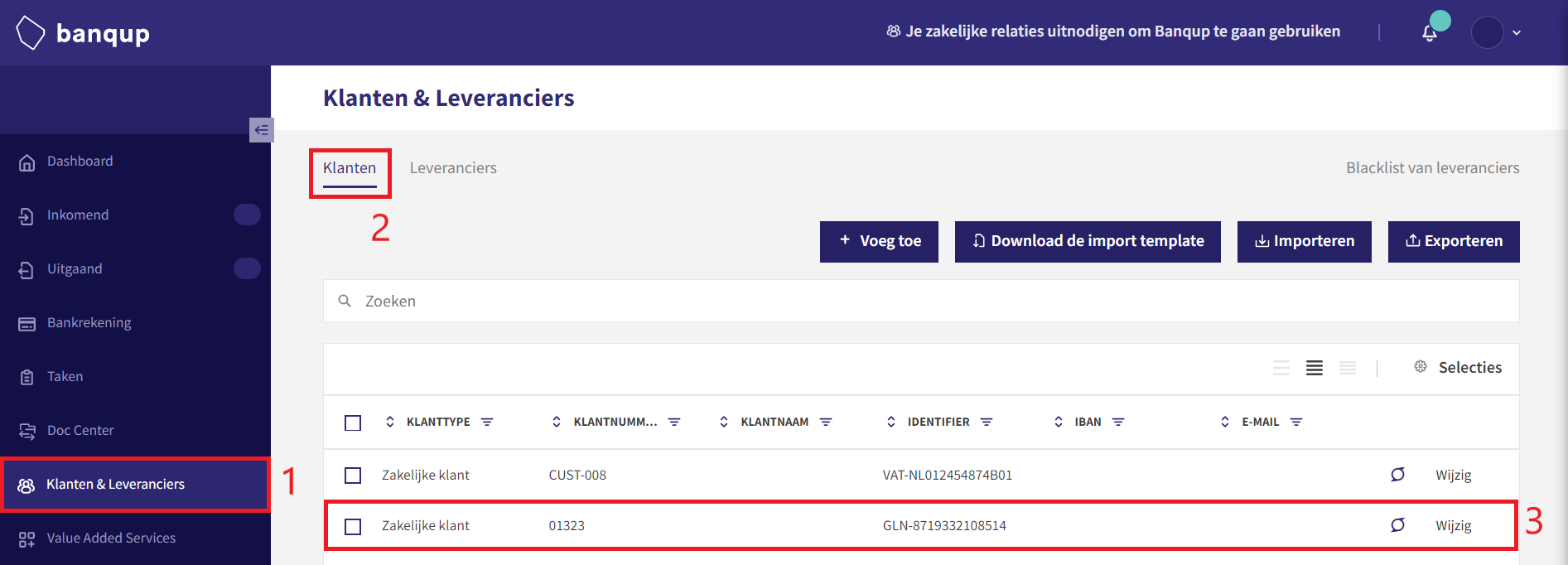Click the Uitgaand document icon
The height and width of the screenshot is (565, 1568).
27,270
